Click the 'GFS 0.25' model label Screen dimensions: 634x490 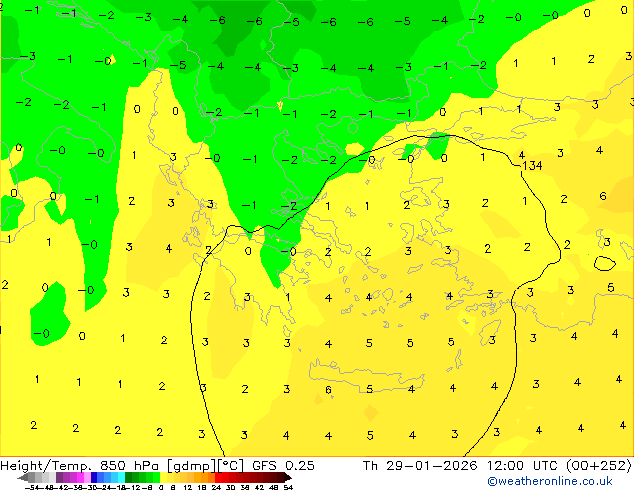(x=283, y=466)
